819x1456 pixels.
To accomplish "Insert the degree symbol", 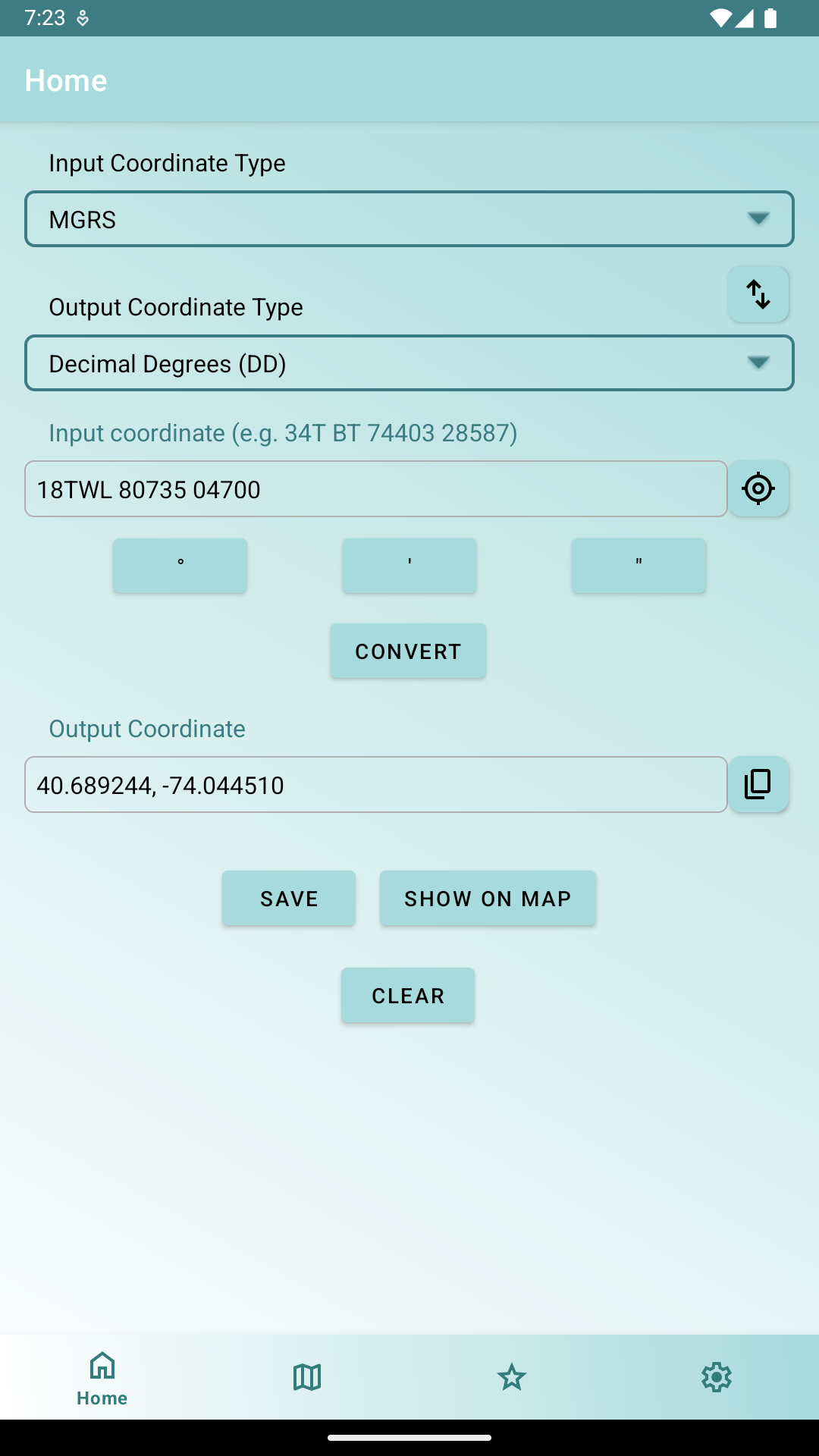I will (180, 566).
